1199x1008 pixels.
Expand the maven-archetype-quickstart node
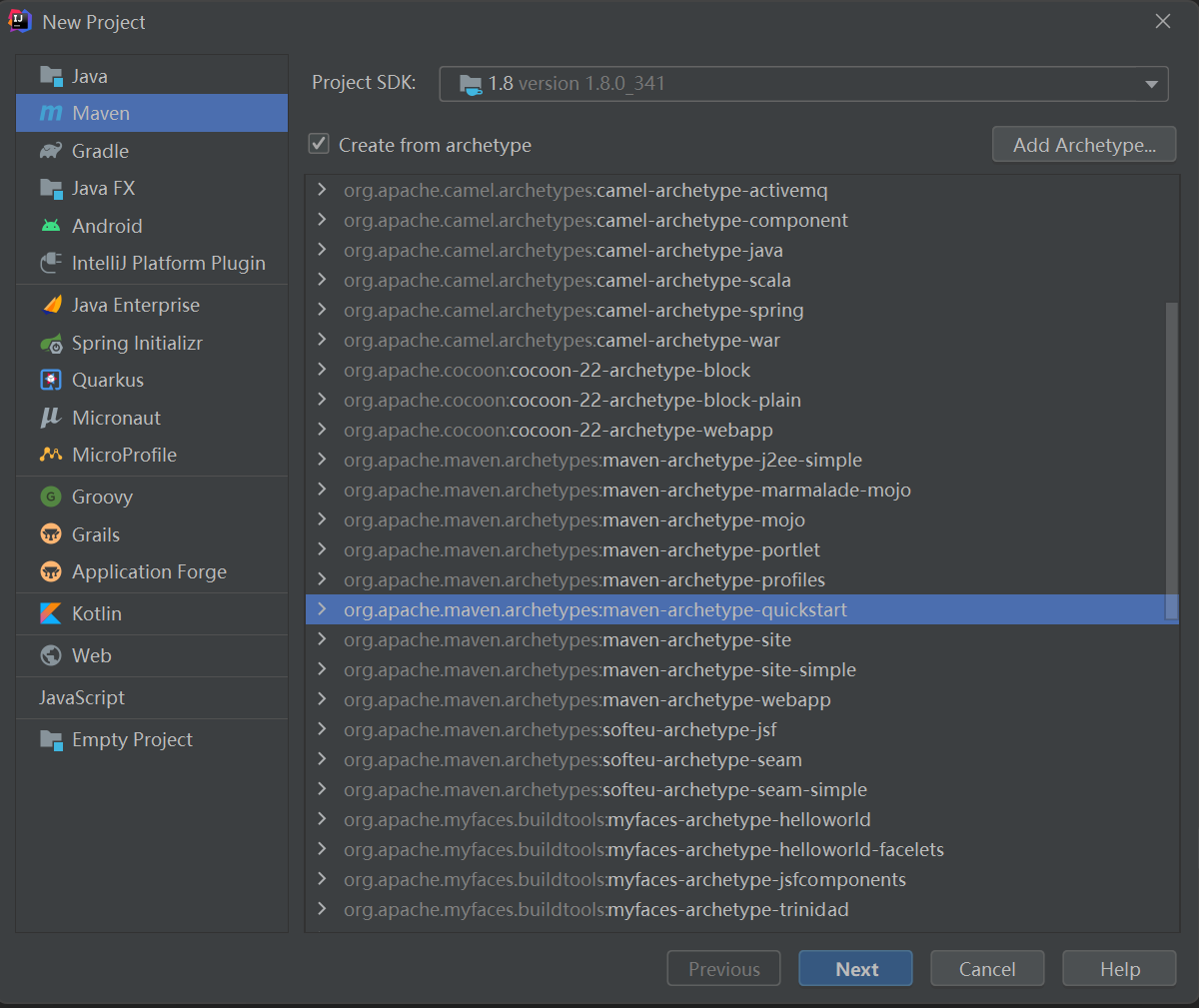click(322, 609)
